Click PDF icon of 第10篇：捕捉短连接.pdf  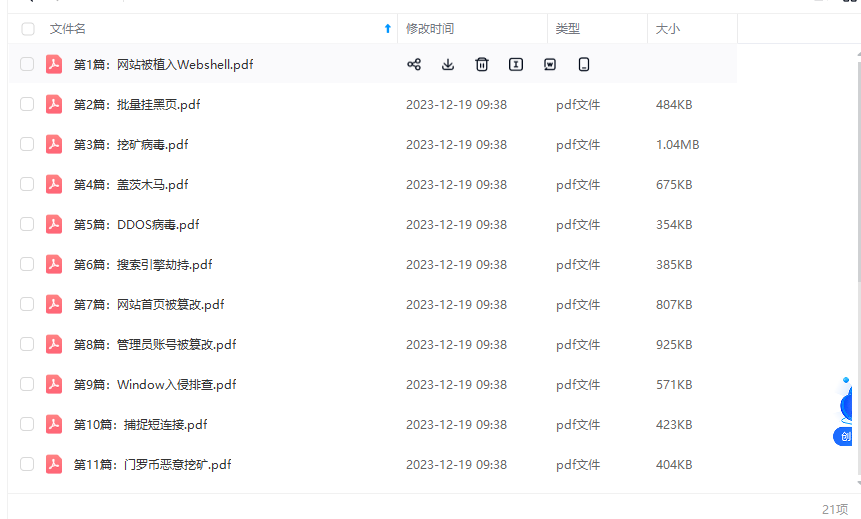click(54, 425)
